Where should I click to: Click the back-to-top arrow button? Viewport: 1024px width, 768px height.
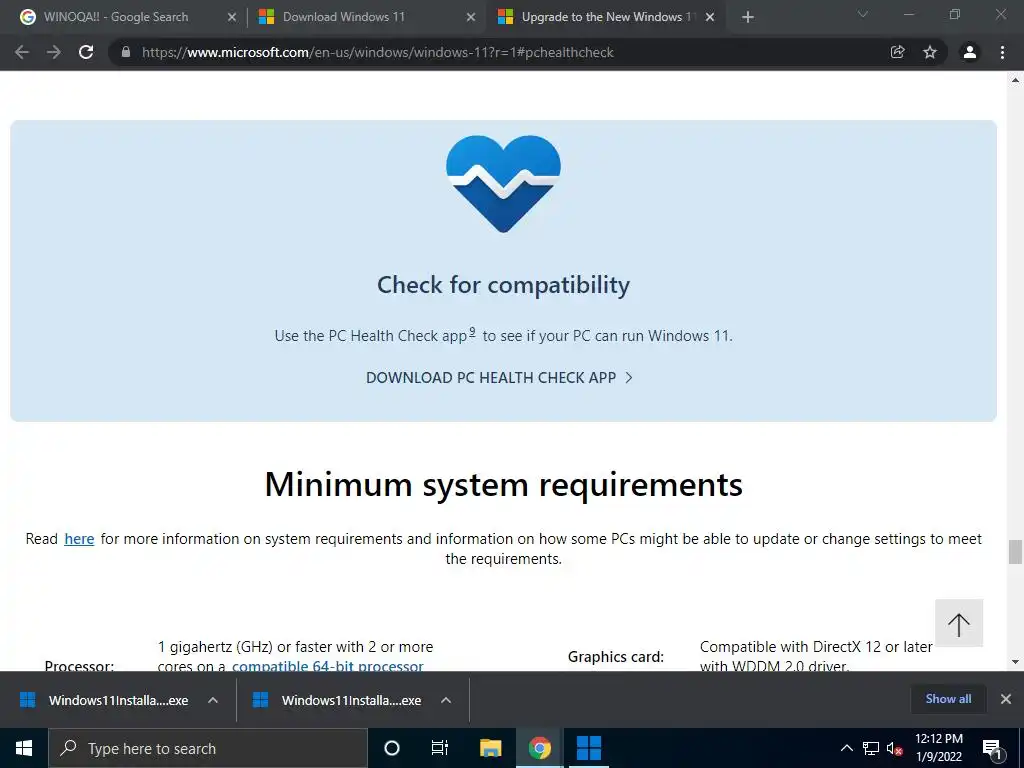coord(959,623)
